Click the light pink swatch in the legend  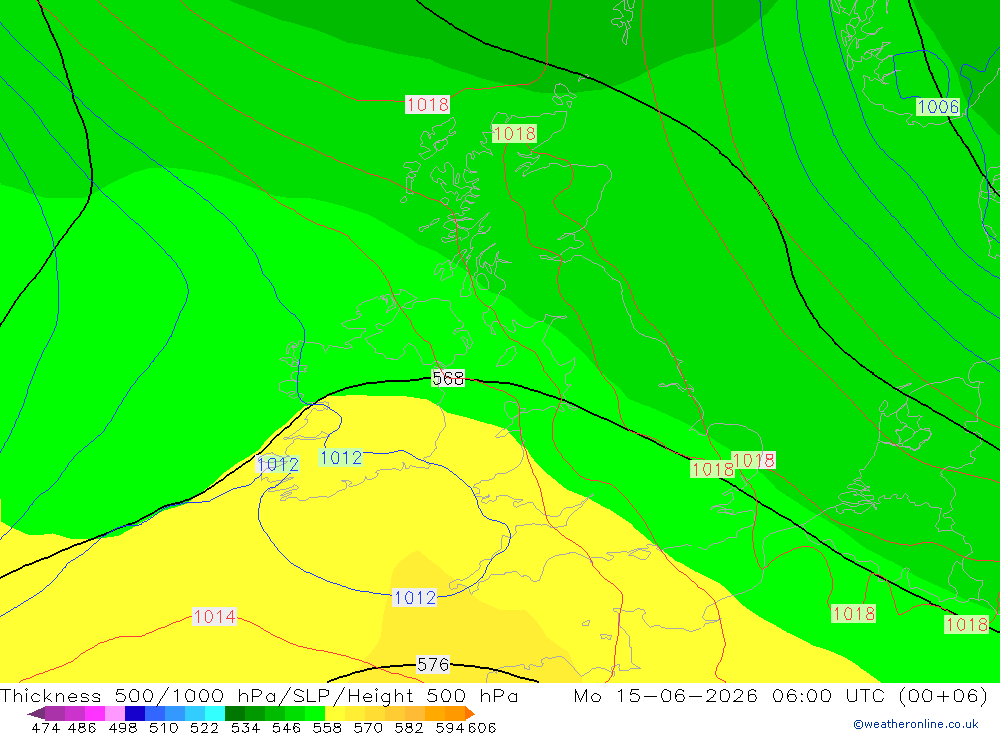(x=115, y=713)
